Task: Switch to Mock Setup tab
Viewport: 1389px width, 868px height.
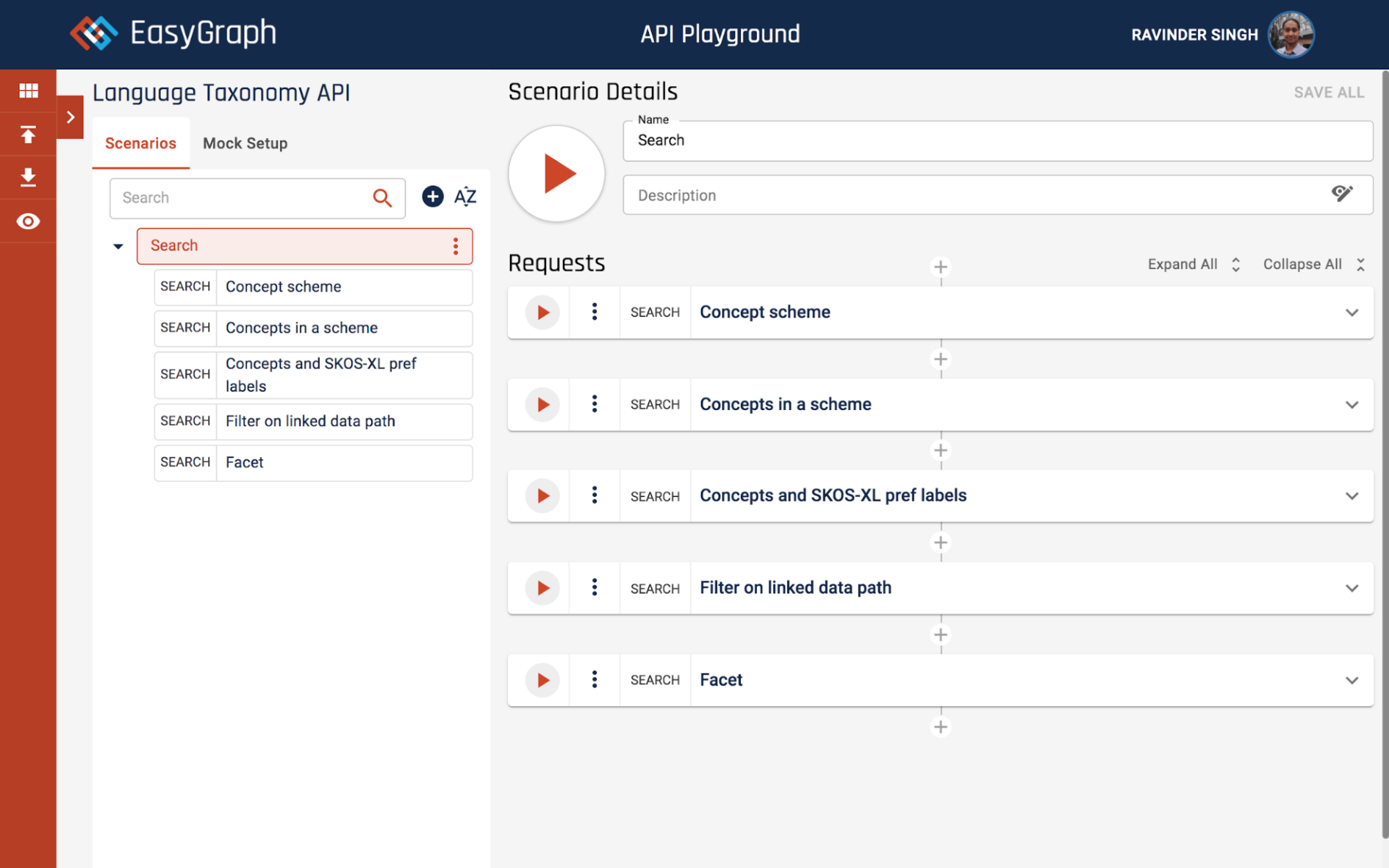Action: click(x=245, y=143)
